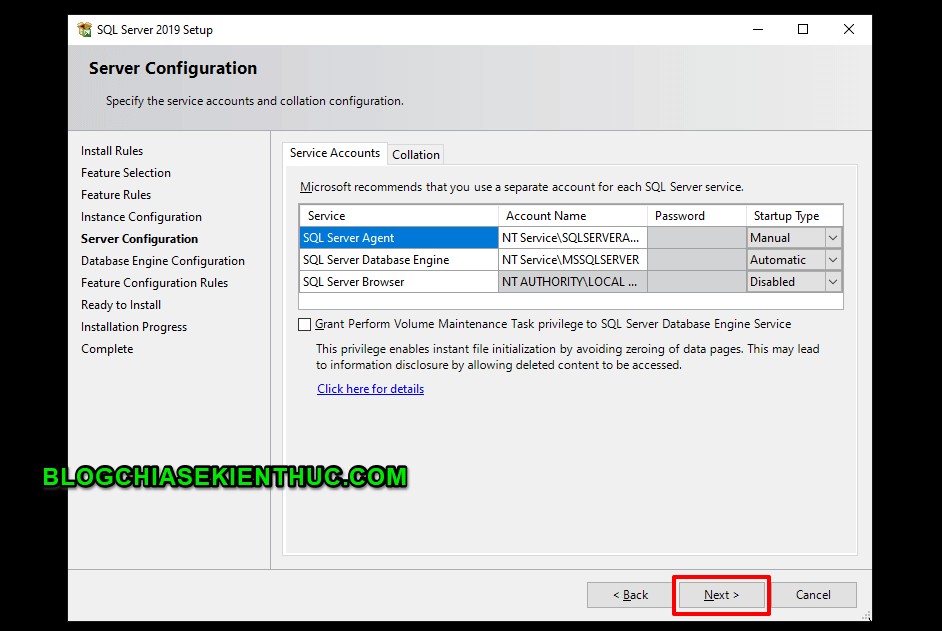
Task: Open the Startup Type dropdown for SQL Server Agent
Action: click(x=833, y=237)
